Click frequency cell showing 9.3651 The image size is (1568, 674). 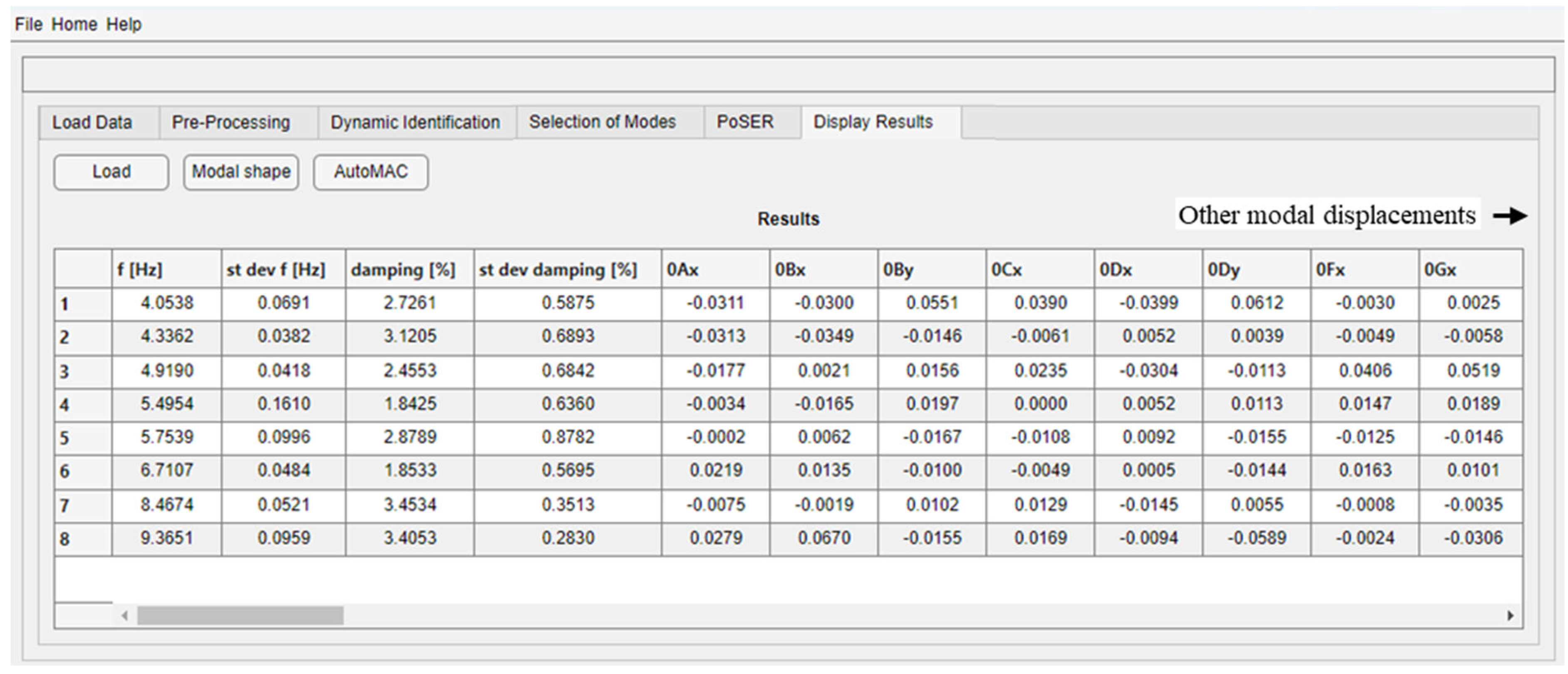166,538
